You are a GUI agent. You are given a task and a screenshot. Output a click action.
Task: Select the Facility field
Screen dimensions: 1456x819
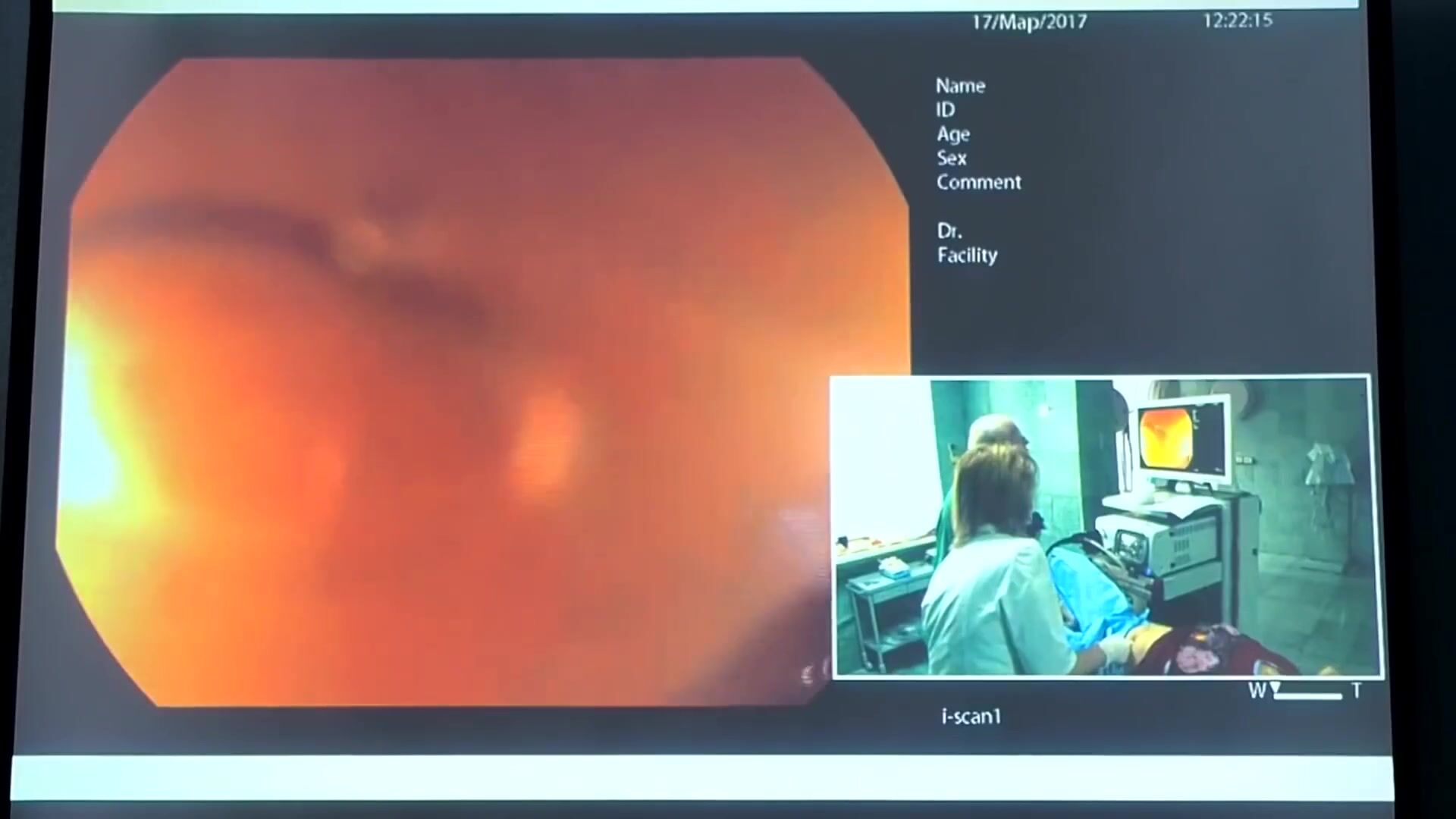pyautogui.click(x=967, y=256)
